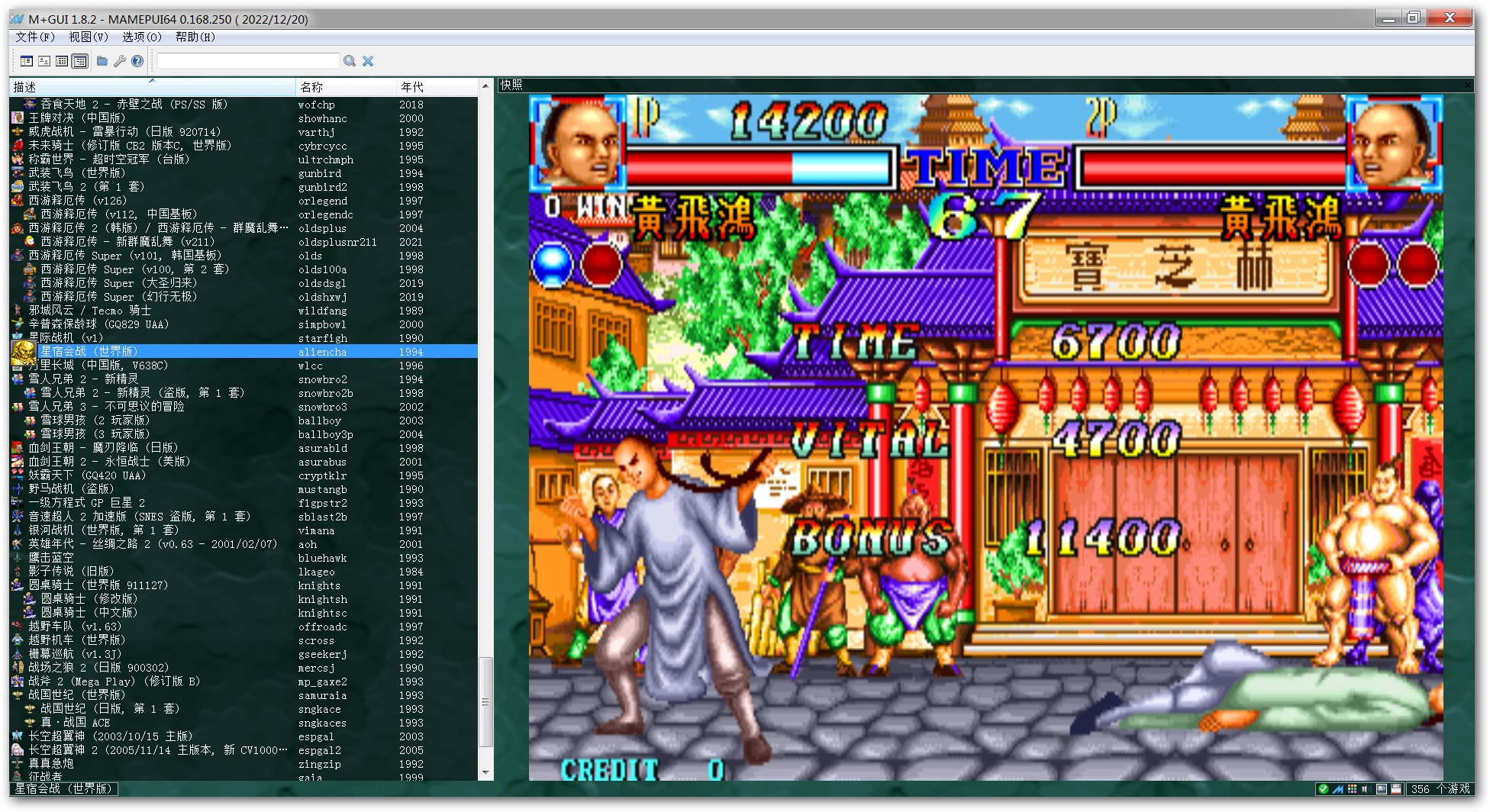Click the icon for 血剑王朝 - 魔刃降临 (日版)
1490x812 pixels.
[18, 448]
